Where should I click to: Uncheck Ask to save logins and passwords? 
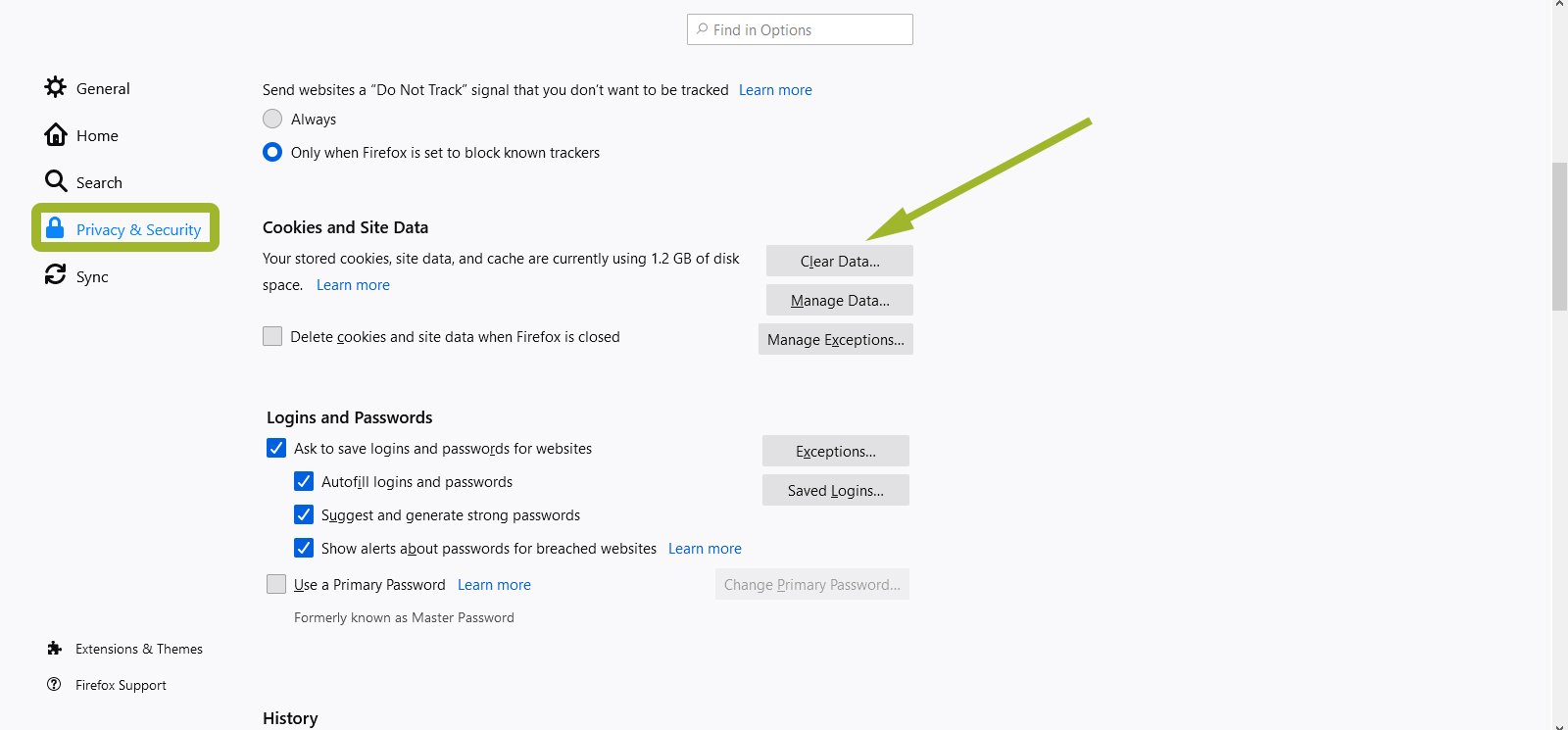[x=276, y=449]
